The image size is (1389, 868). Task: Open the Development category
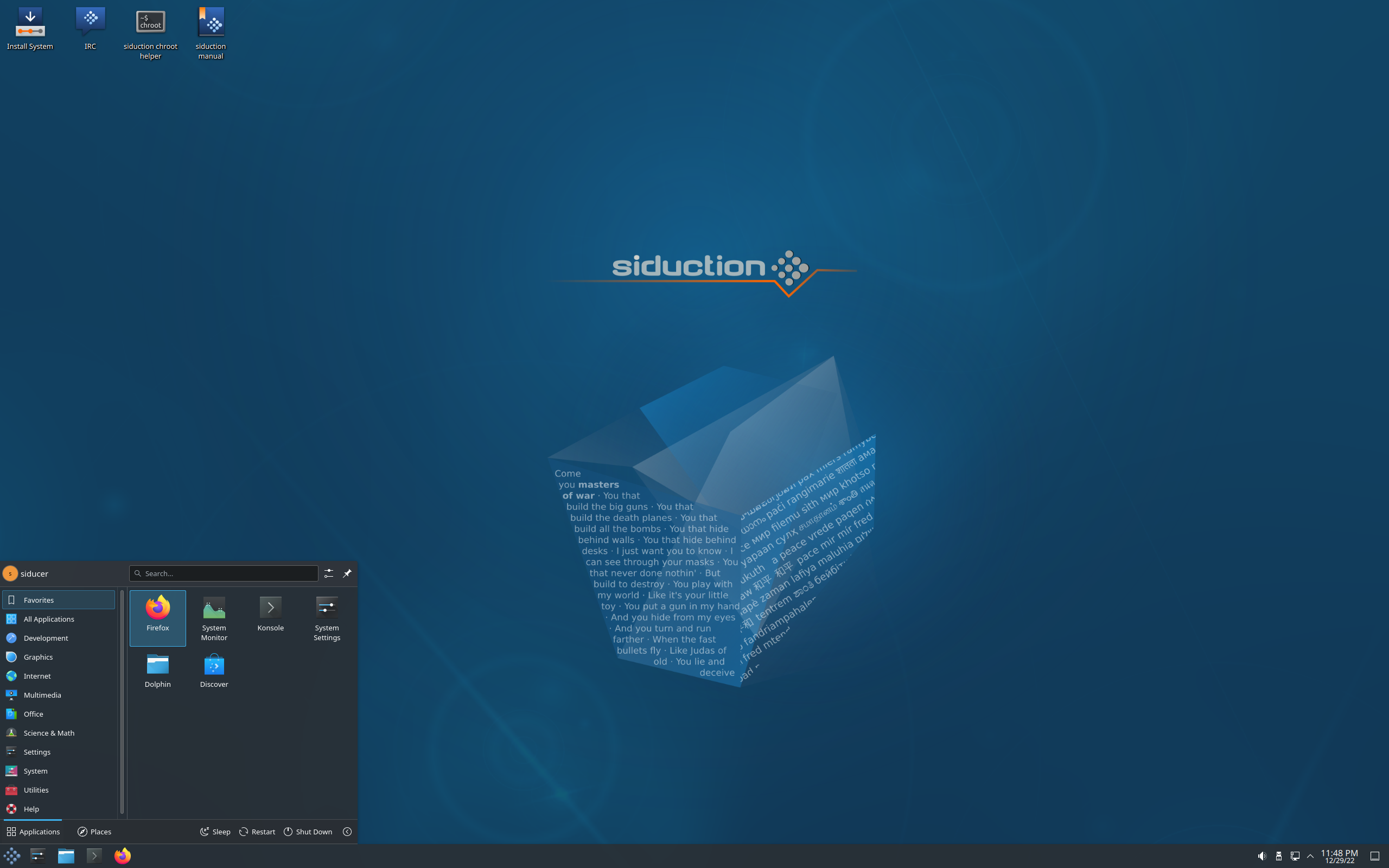pyautogui.click(x=59, y=638)
